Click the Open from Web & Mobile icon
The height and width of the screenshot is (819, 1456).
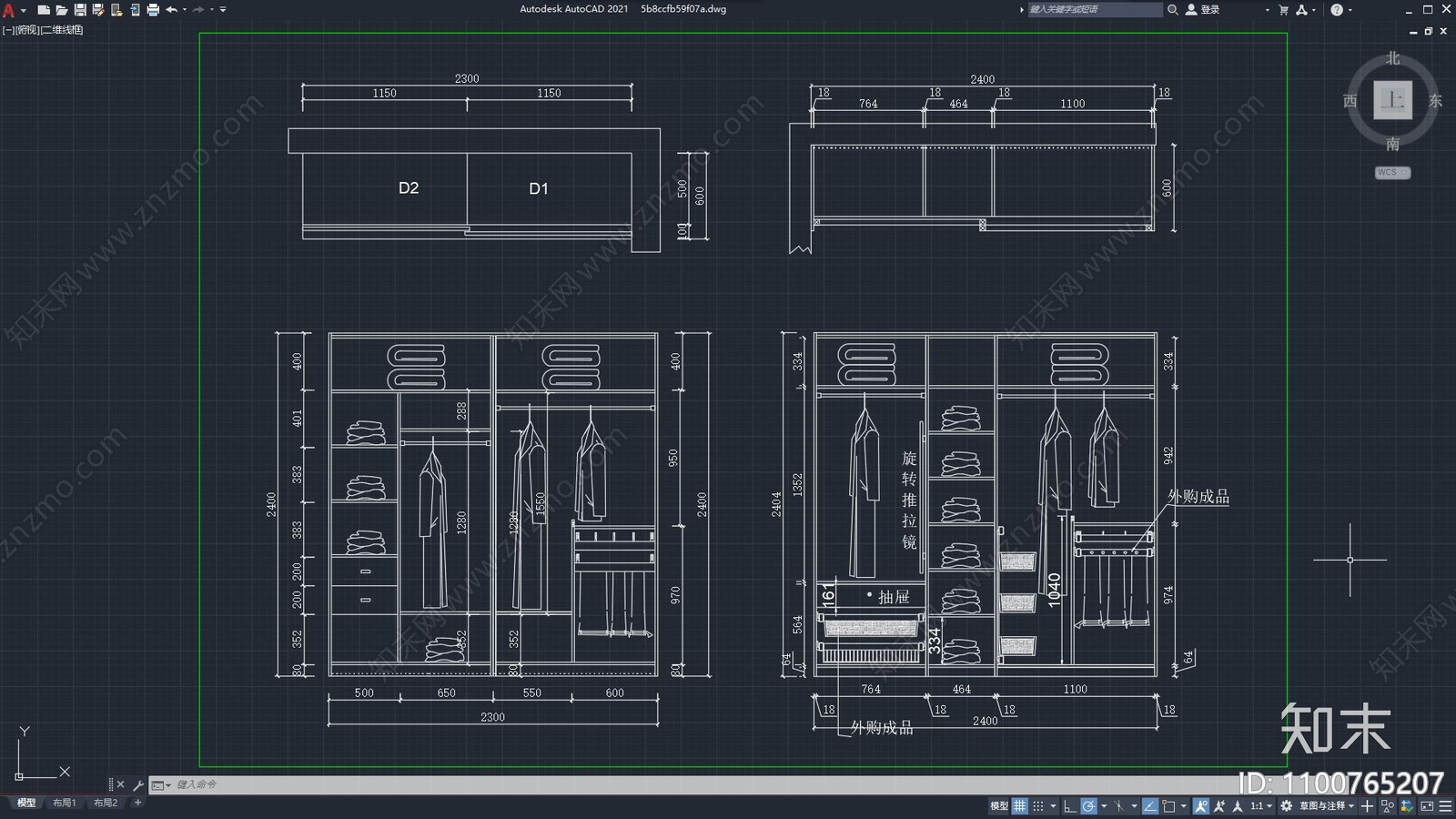(116, 10)
